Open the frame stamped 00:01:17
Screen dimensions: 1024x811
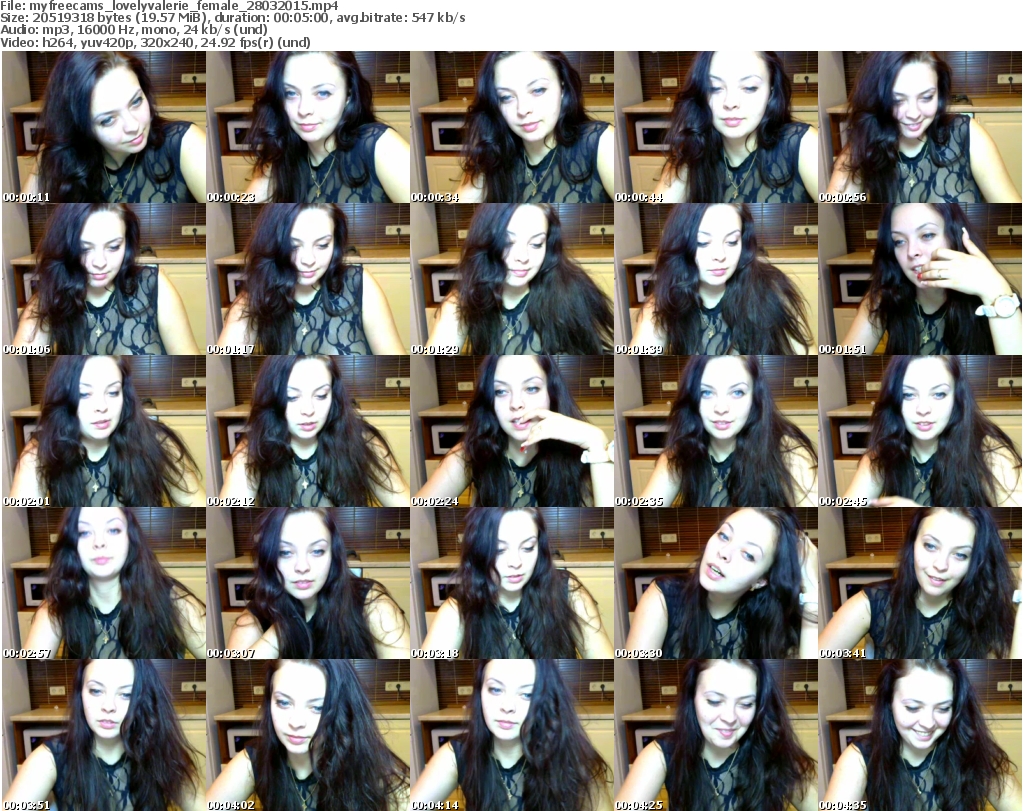(308, 279)
